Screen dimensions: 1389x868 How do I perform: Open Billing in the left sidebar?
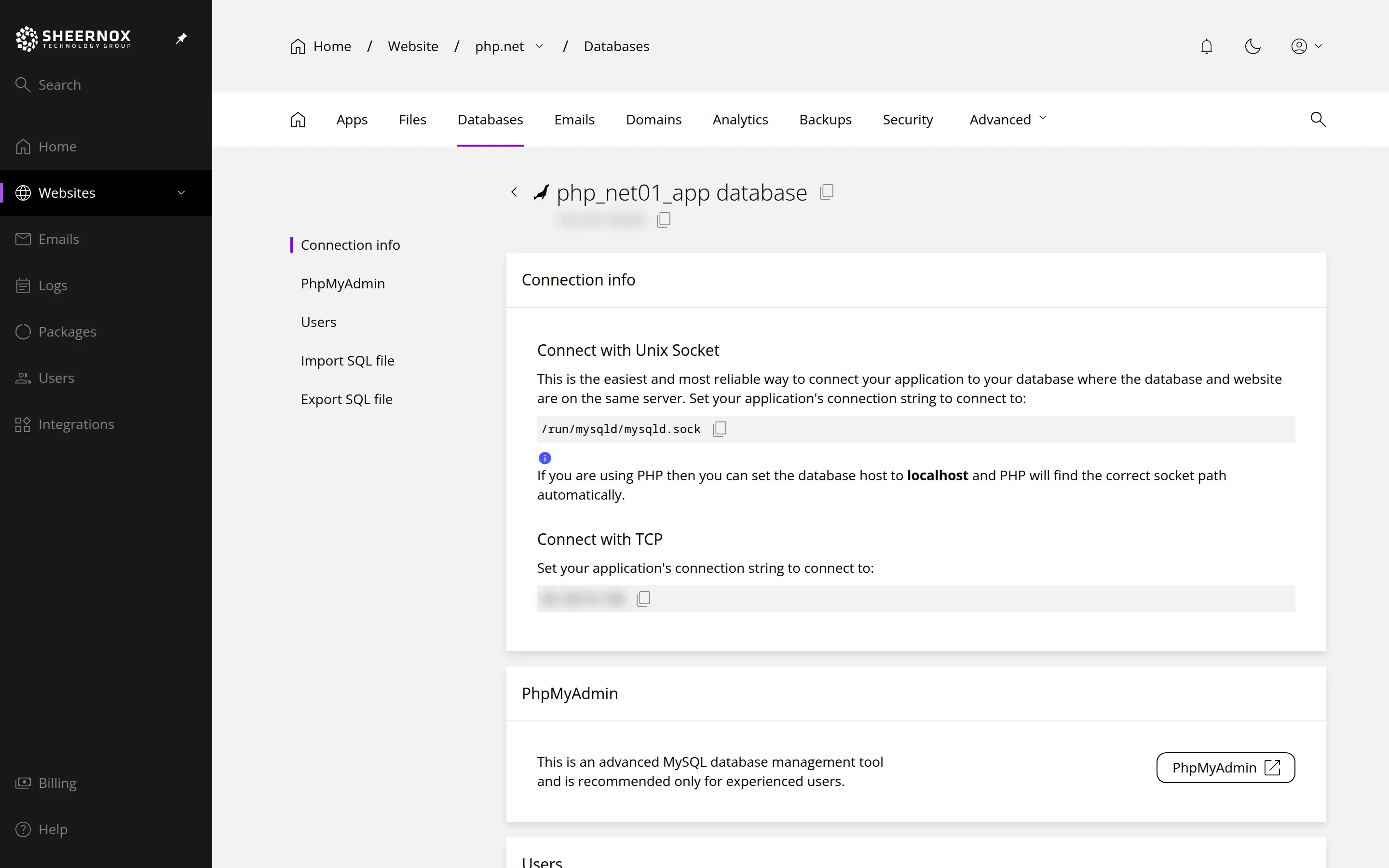(x=106, y=783)
